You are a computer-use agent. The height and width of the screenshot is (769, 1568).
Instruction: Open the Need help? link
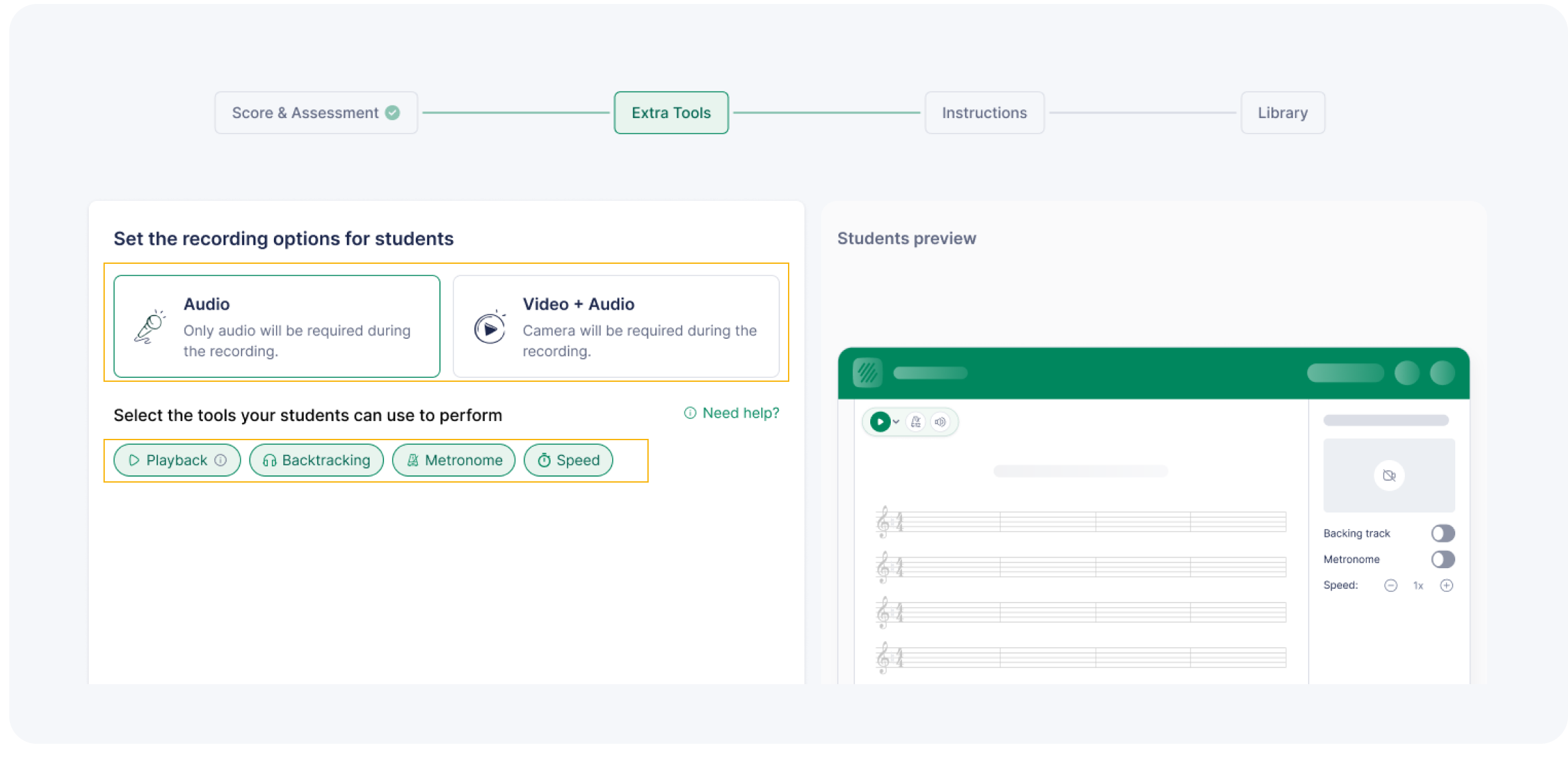tap(732, 413)
